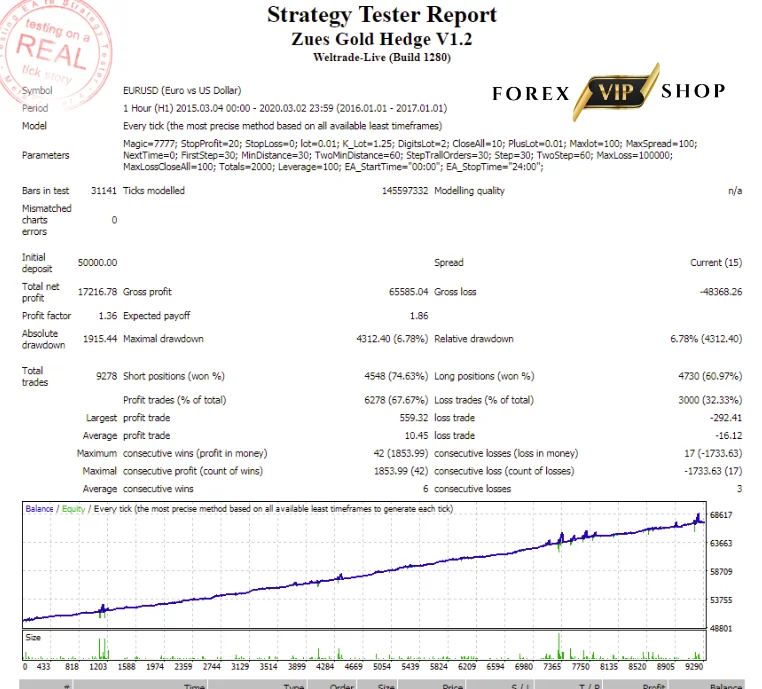Click the Bars in test value '31141'

point(104,190)
